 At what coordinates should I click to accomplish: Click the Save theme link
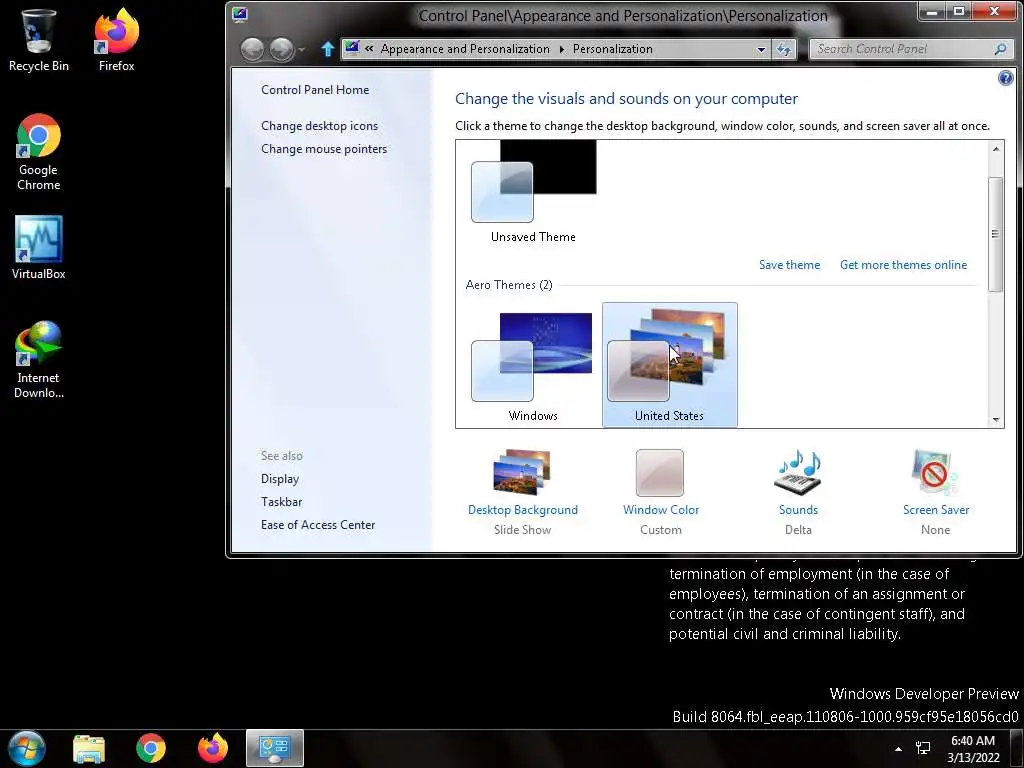[x=789, y=264]
